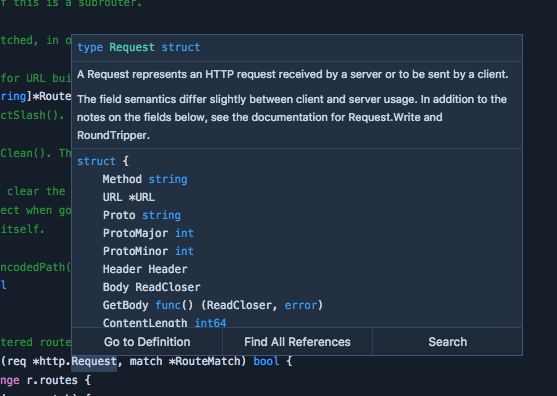This screenshot has height=396, width=557.
Task: Click 'The field semantics differ slightly' paragraph
Action: point(292,117)
